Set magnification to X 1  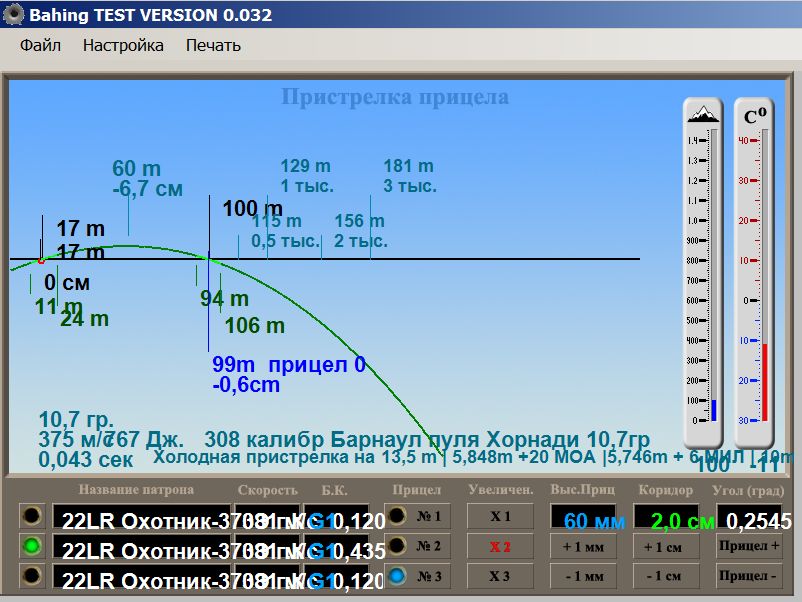pyautogui.click(x=500, y=517)
